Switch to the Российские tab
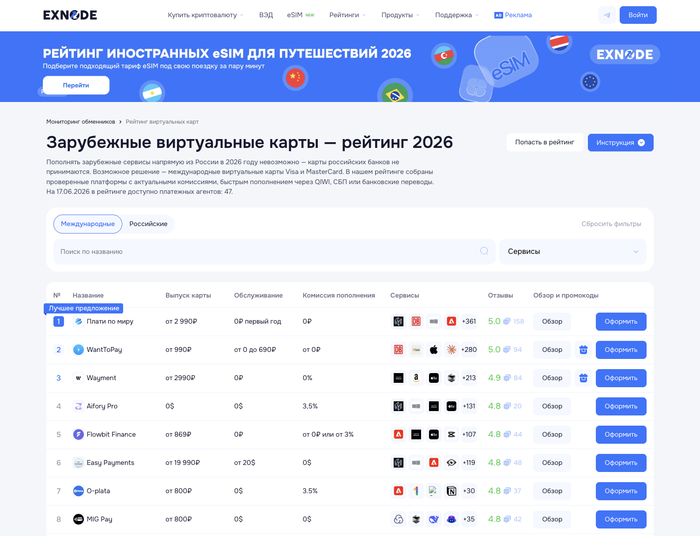Image resolution: width=700 pixels, height=536 pixels. 148,224
